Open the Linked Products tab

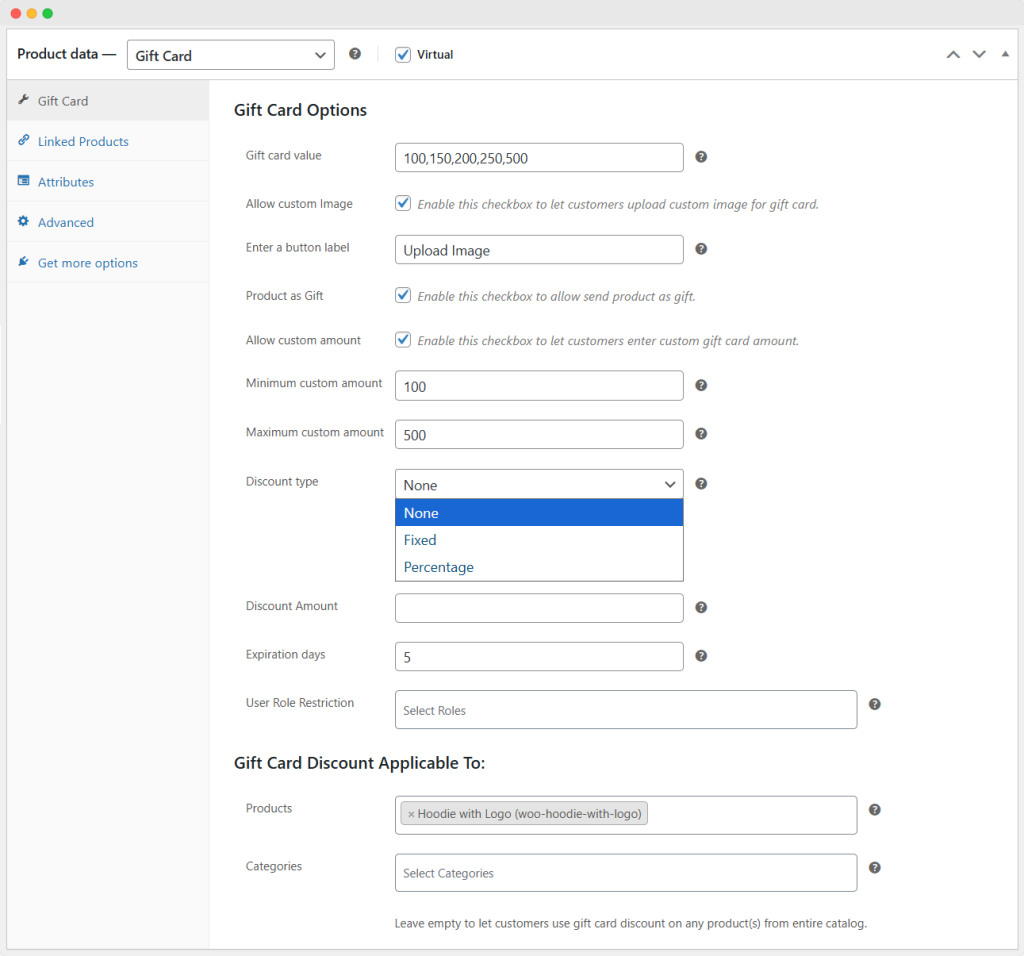(83, 142)
